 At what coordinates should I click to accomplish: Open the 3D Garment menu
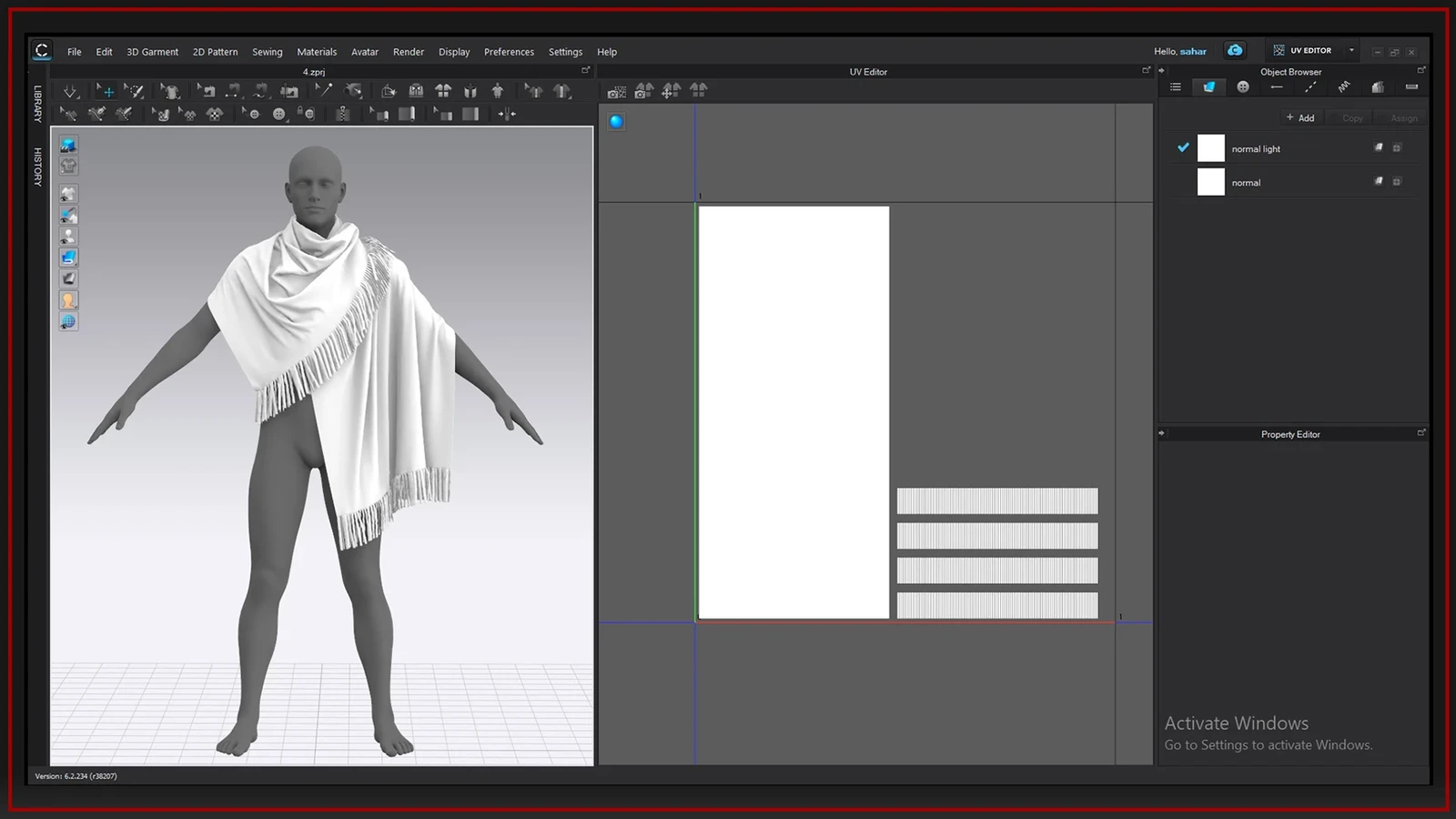(152, 52)
